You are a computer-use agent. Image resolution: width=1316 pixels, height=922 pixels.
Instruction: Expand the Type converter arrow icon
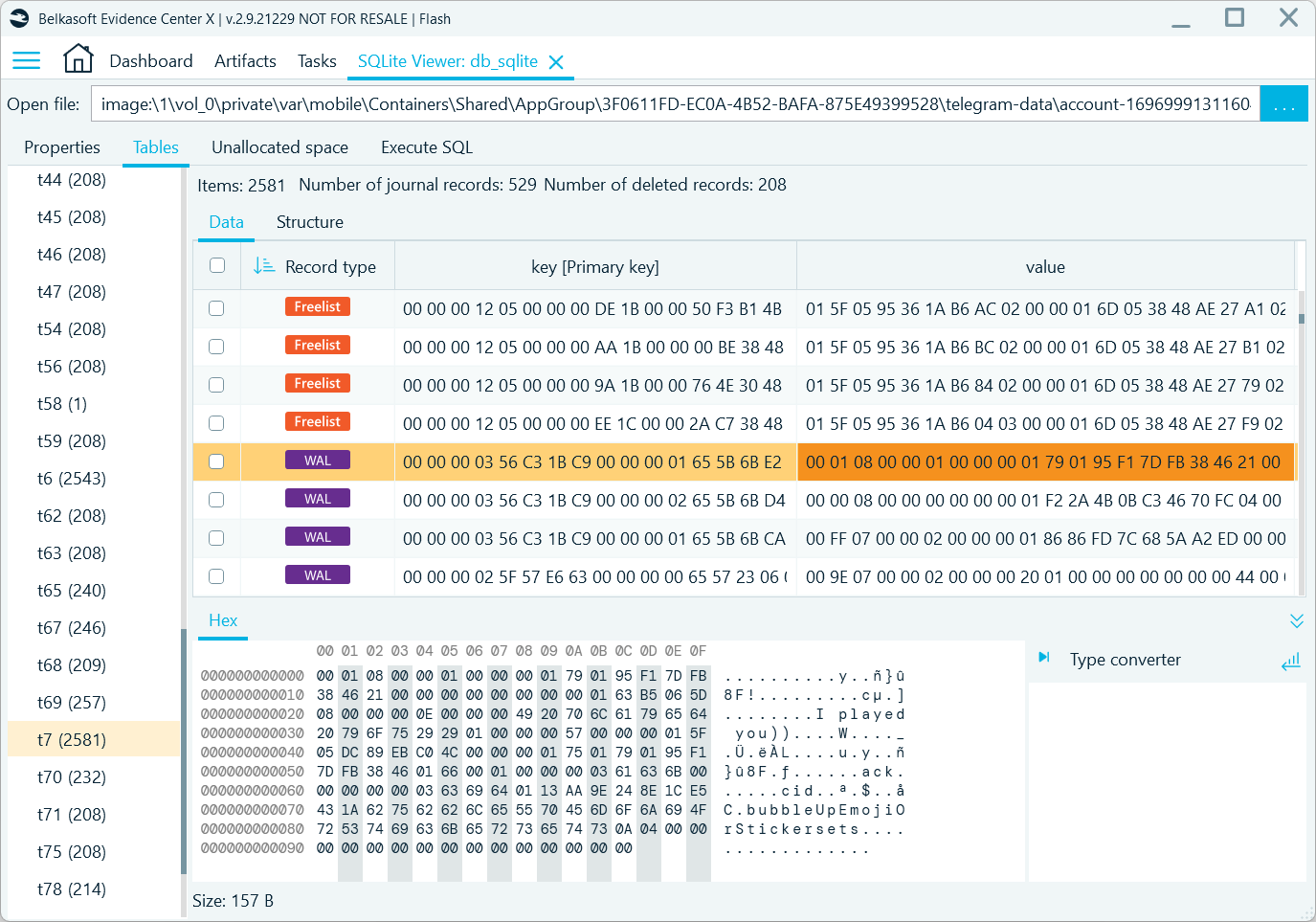(x=1044, y=658)
